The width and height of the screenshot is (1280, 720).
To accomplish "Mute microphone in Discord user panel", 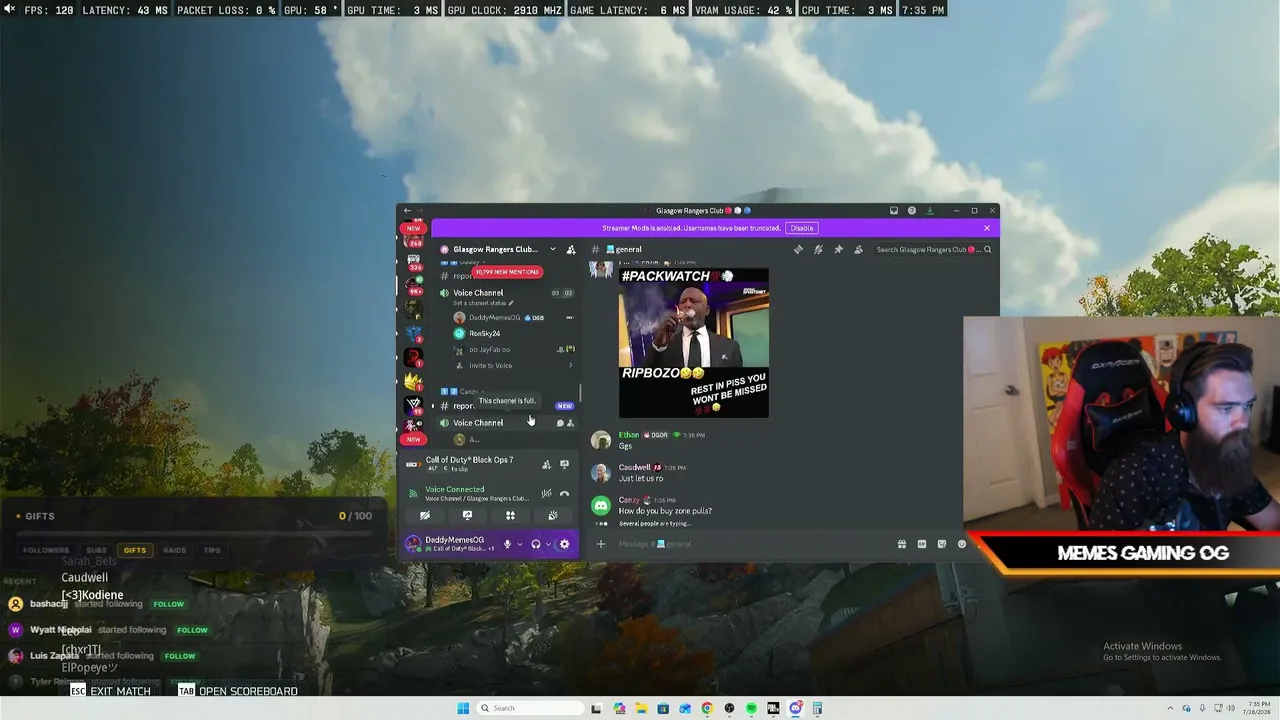I will [x=507, y=544].
